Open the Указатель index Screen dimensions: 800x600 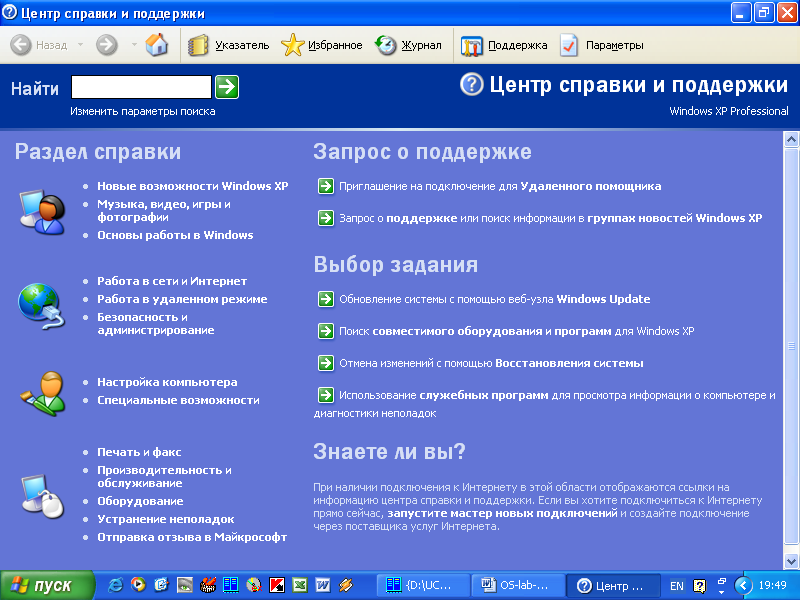(228, 45)
